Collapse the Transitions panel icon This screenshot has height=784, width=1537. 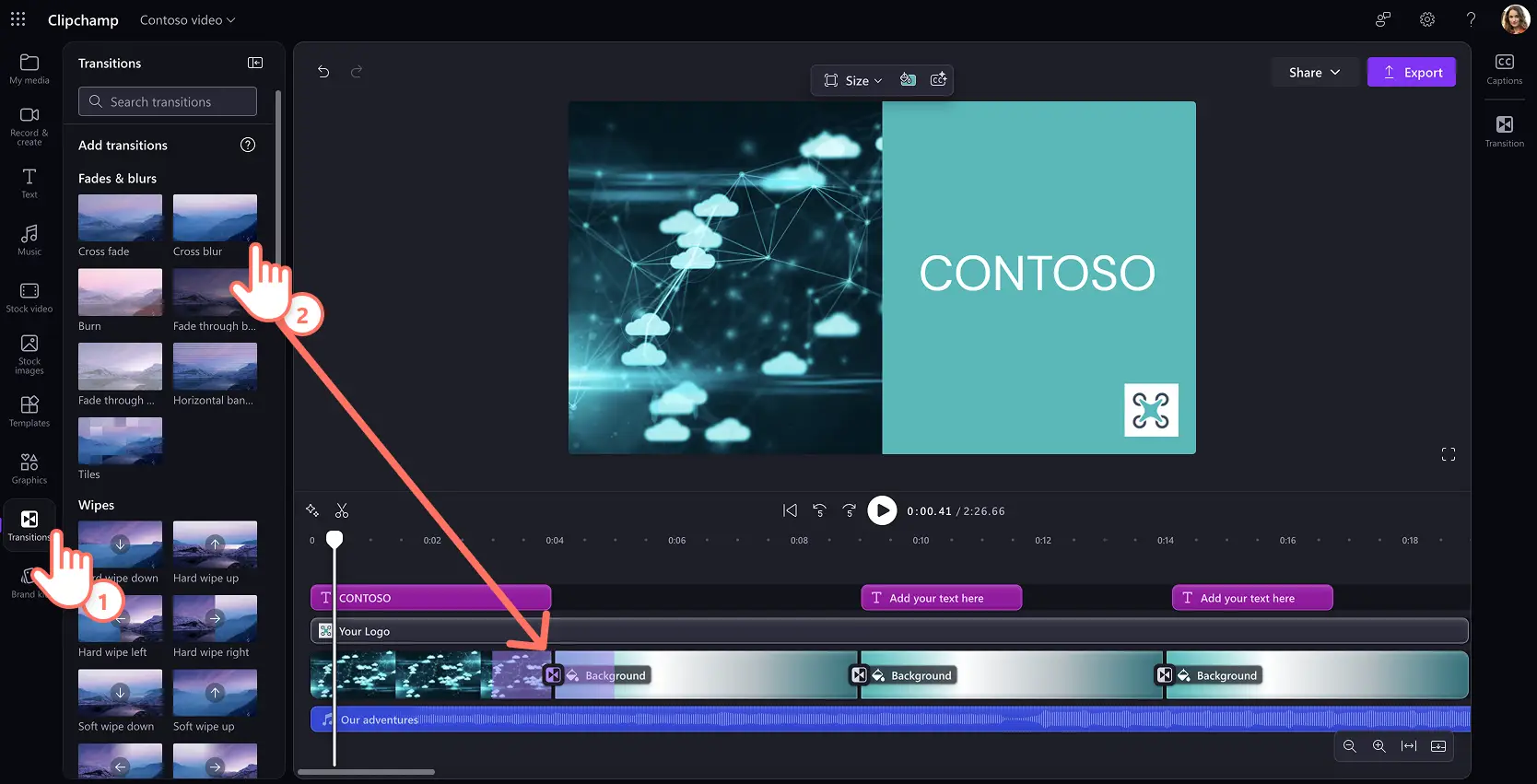point(255,63)
